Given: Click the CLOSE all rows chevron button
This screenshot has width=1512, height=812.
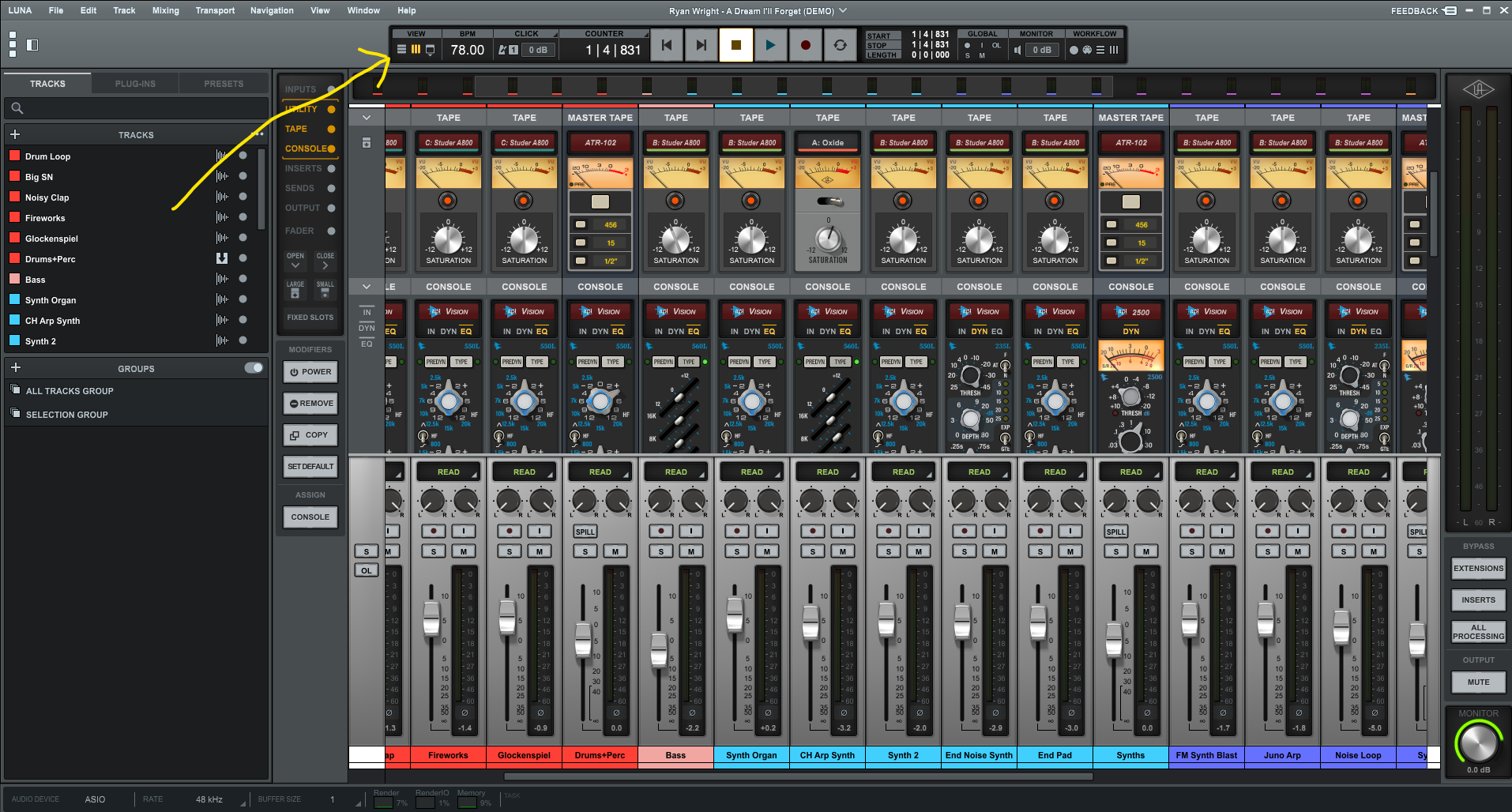Looking at the screenshot, I should coord(325,261).
